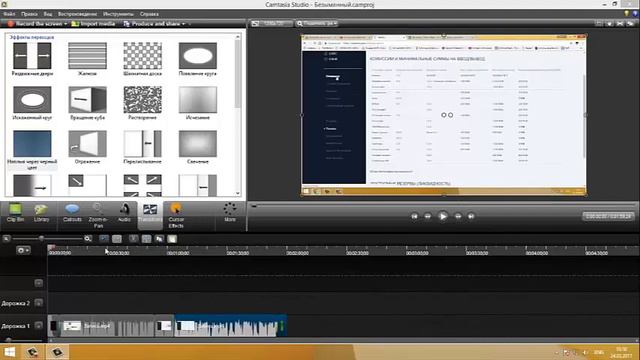Play the preview video
The width and height of the screenshot is (640, 360).
pyautogui.click(x=442, y=216)
